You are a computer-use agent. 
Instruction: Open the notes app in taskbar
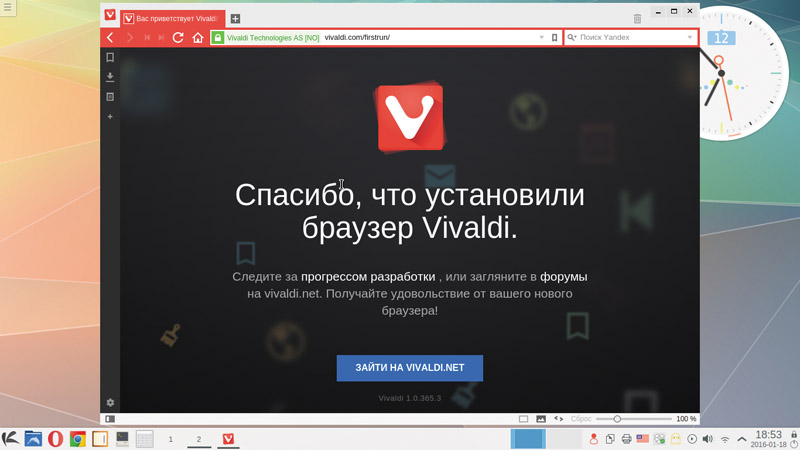click(100, 439)
